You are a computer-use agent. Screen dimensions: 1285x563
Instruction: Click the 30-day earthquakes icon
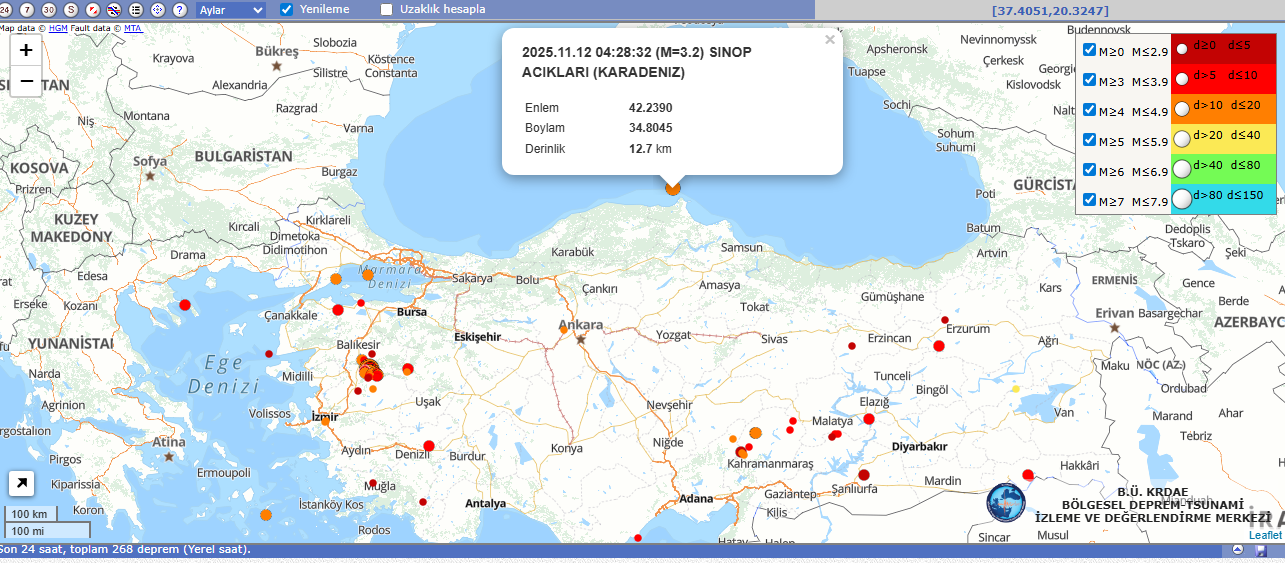tap(49, 9)
